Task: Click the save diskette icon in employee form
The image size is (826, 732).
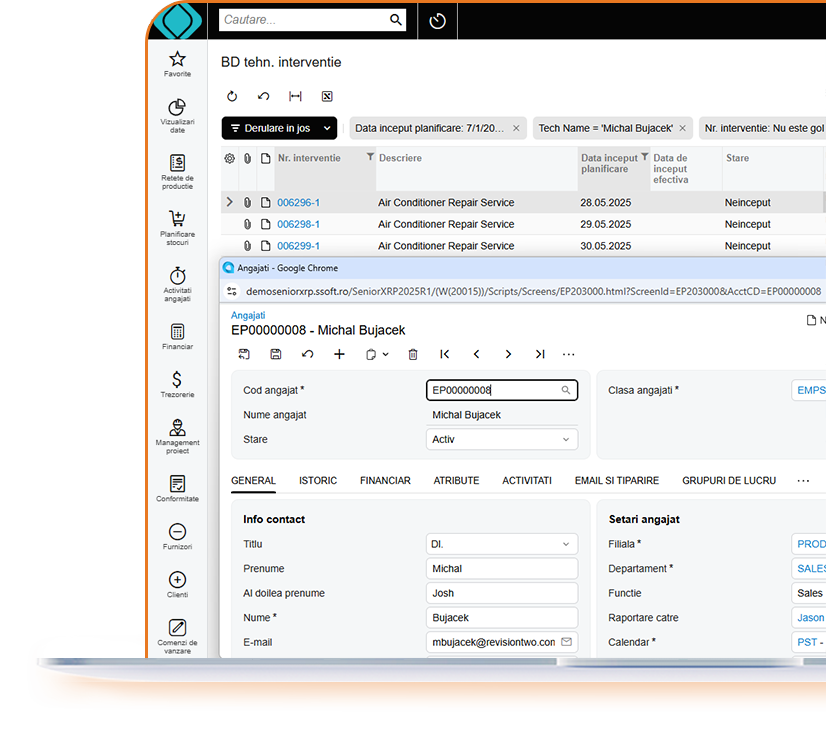Action: pos(276,354)
